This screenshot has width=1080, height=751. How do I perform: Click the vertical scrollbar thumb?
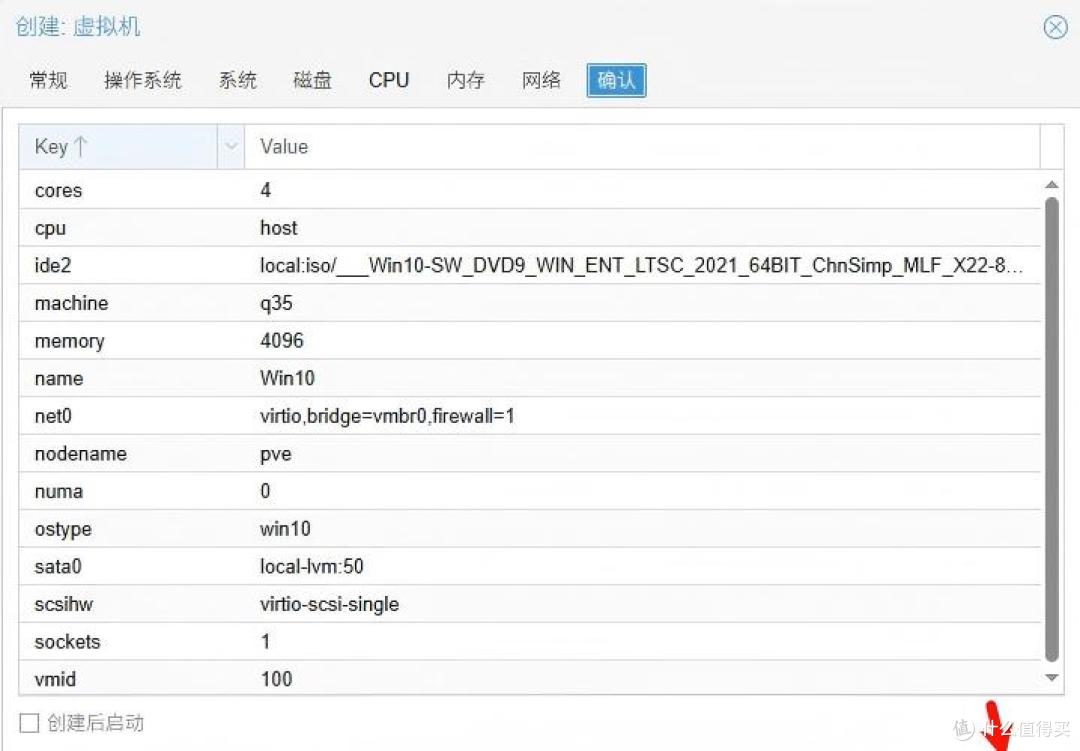[x=1051, y=429]
